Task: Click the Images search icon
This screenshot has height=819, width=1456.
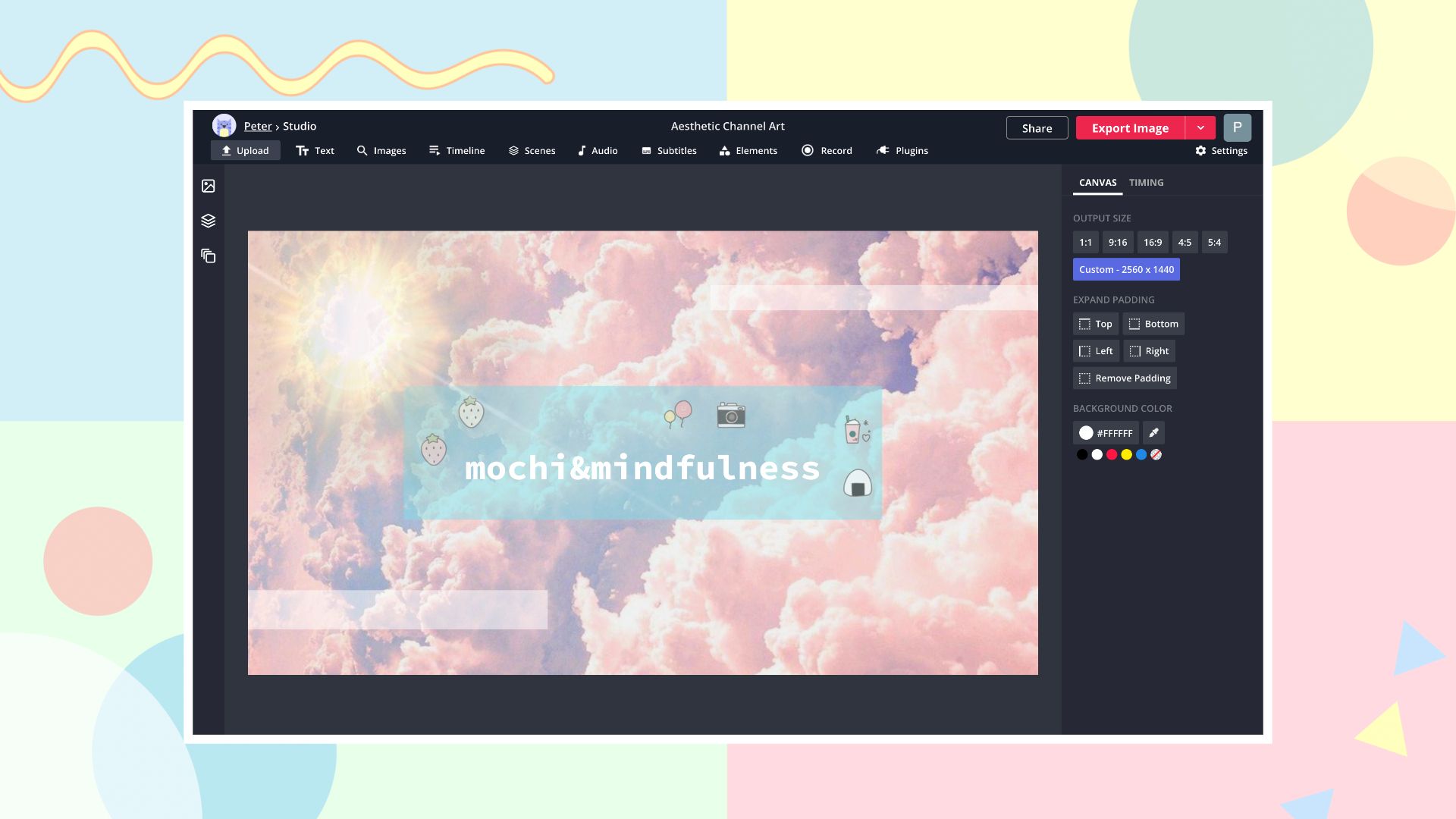Action: click(362, 151)
